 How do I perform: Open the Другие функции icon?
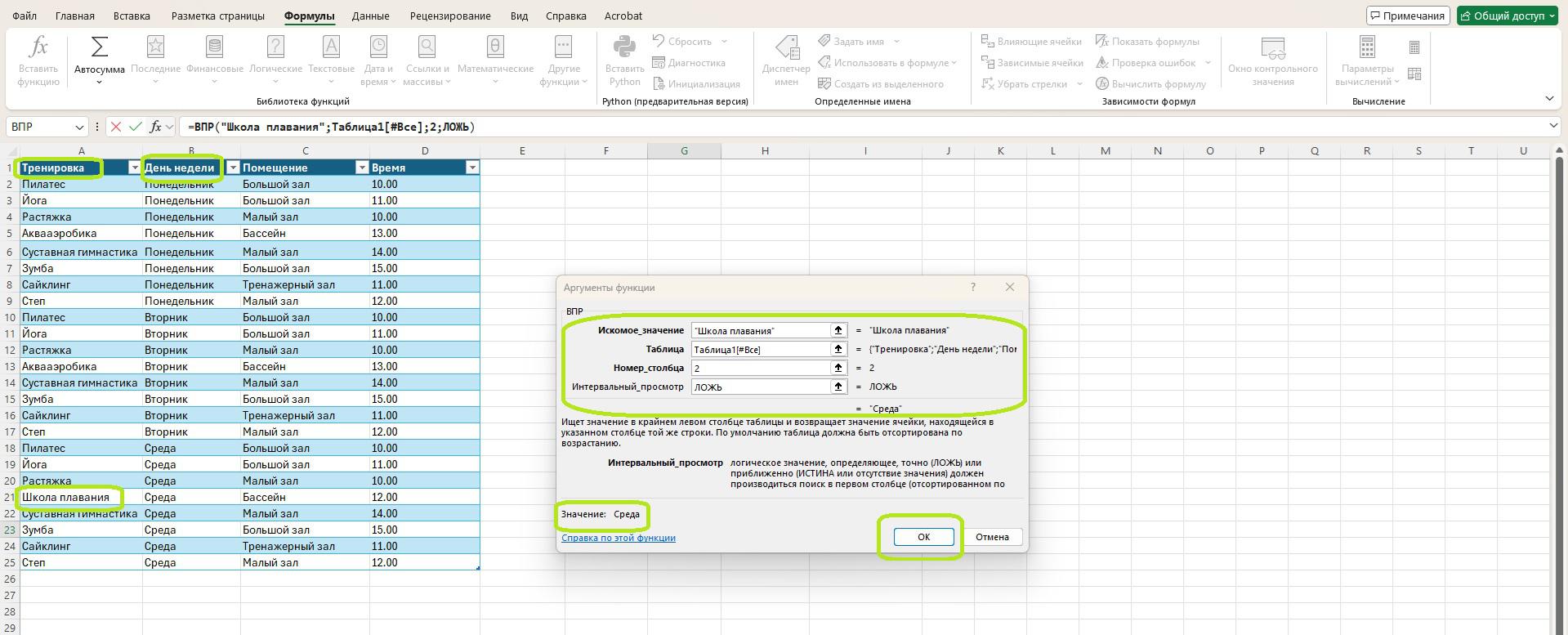click(563, 47)
